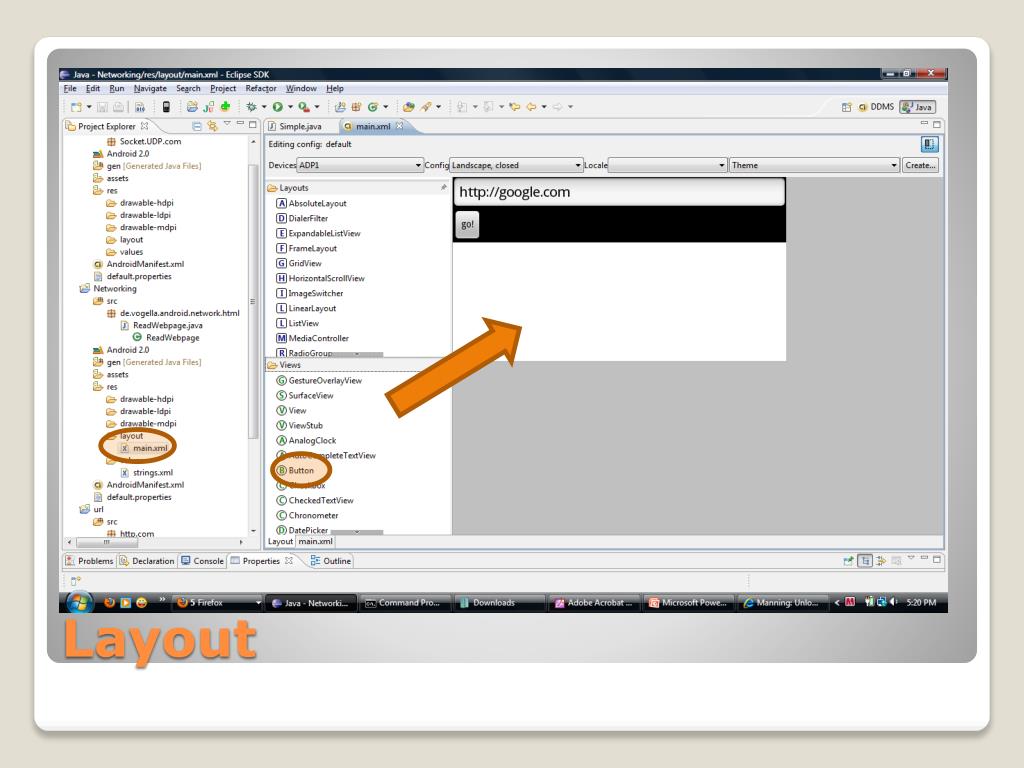Toggle the Java perspective button
1024x768 pixels.
pyautogui.click(x=917, y=107)
